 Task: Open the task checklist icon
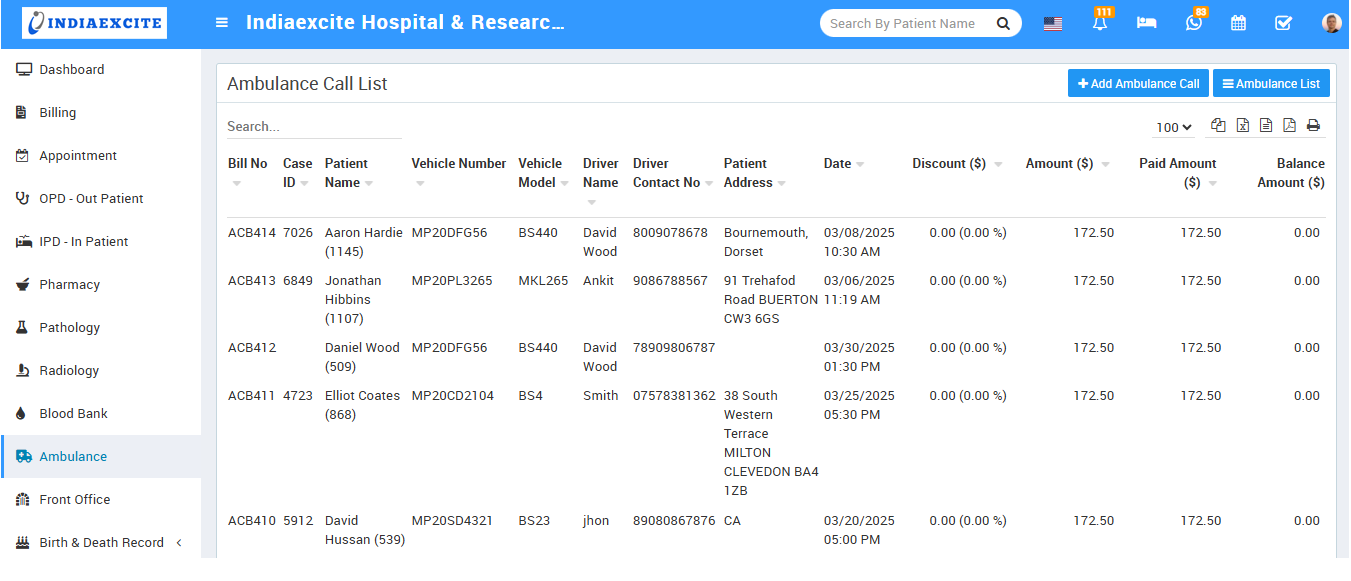coord(1283,23)
